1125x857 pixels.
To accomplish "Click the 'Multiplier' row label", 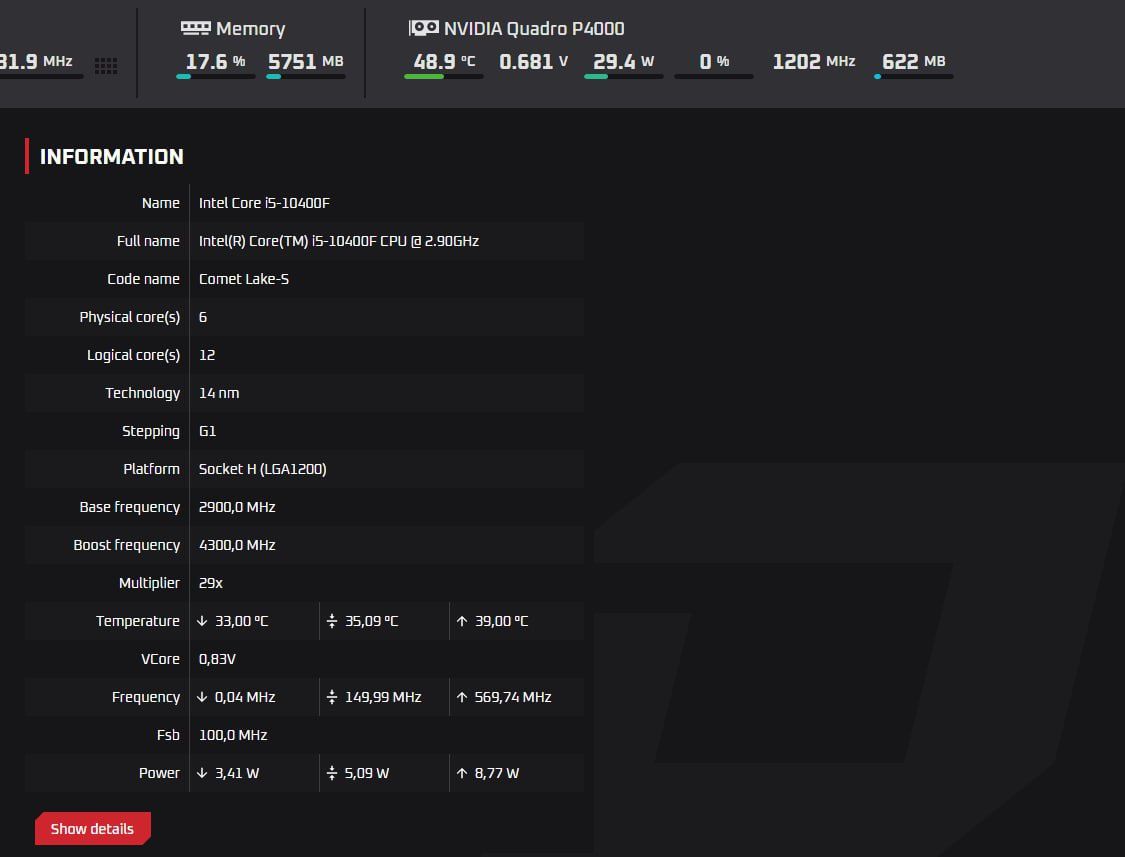I will pyautogui.click(x=149, y=584).
